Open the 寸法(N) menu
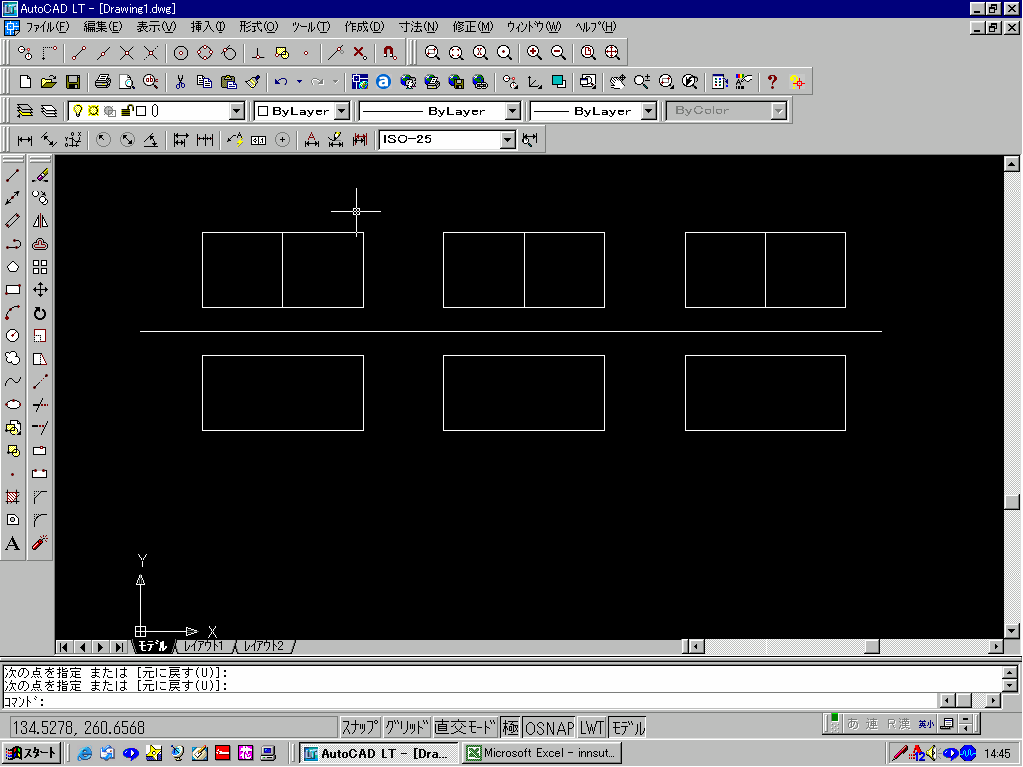The width and height of the screenshot is (1023, 767). tap(418, 27)
